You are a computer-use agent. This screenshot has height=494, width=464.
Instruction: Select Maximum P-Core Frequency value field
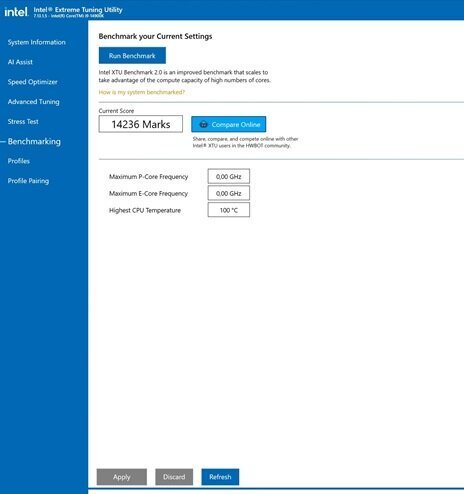tap(229, 176)
